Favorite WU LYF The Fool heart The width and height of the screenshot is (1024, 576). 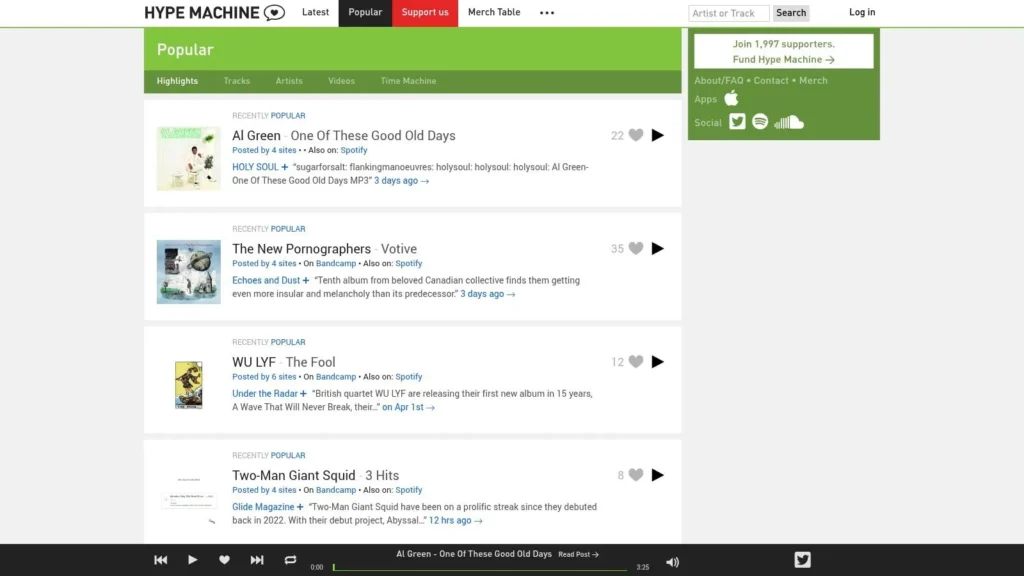(635, 362)
